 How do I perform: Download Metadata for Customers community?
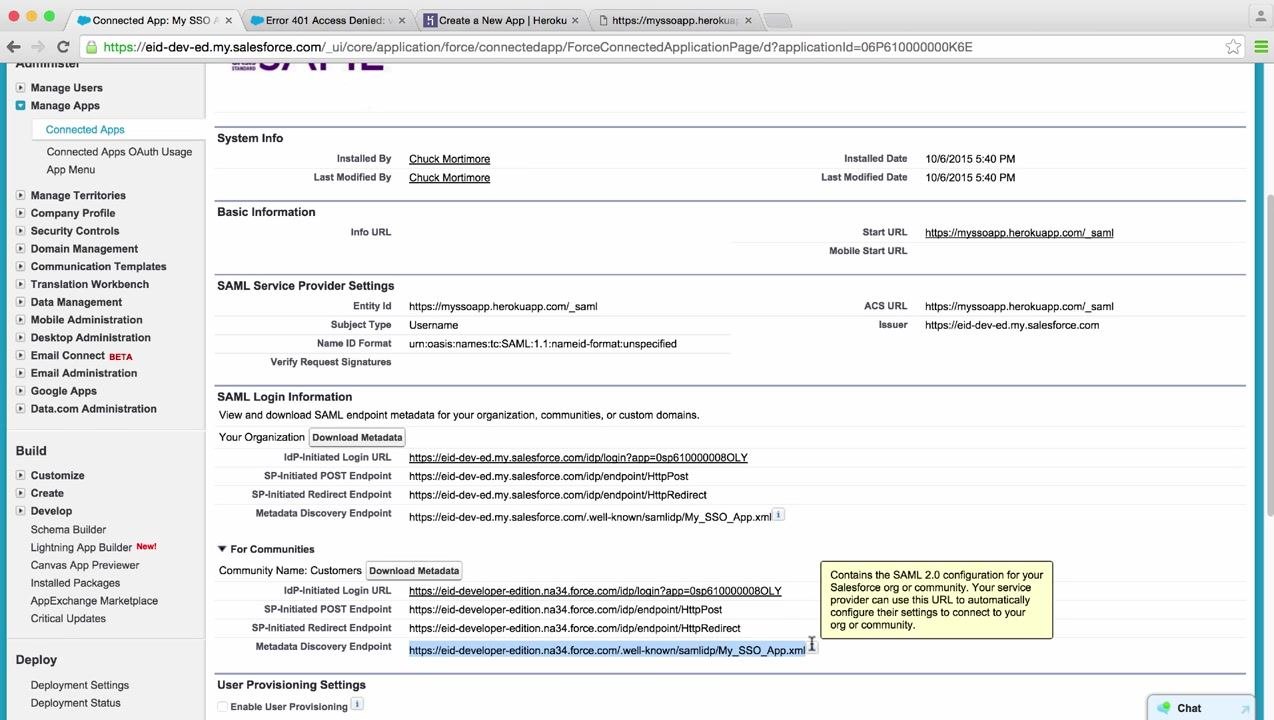coord(414,571)
